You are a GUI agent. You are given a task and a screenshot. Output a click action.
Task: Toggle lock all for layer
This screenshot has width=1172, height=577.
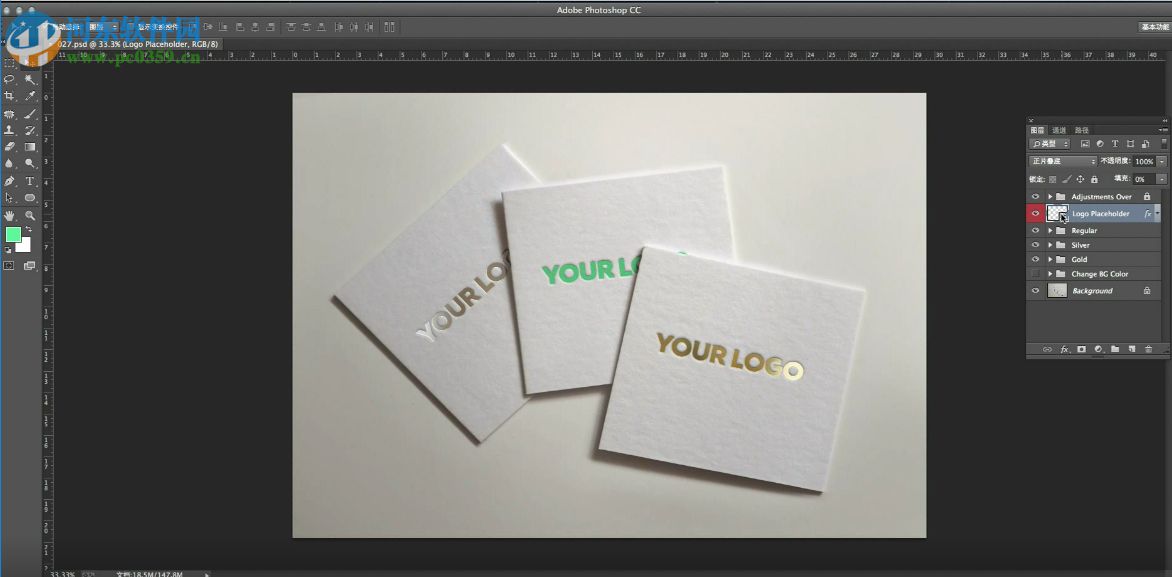pos(1094,179)
